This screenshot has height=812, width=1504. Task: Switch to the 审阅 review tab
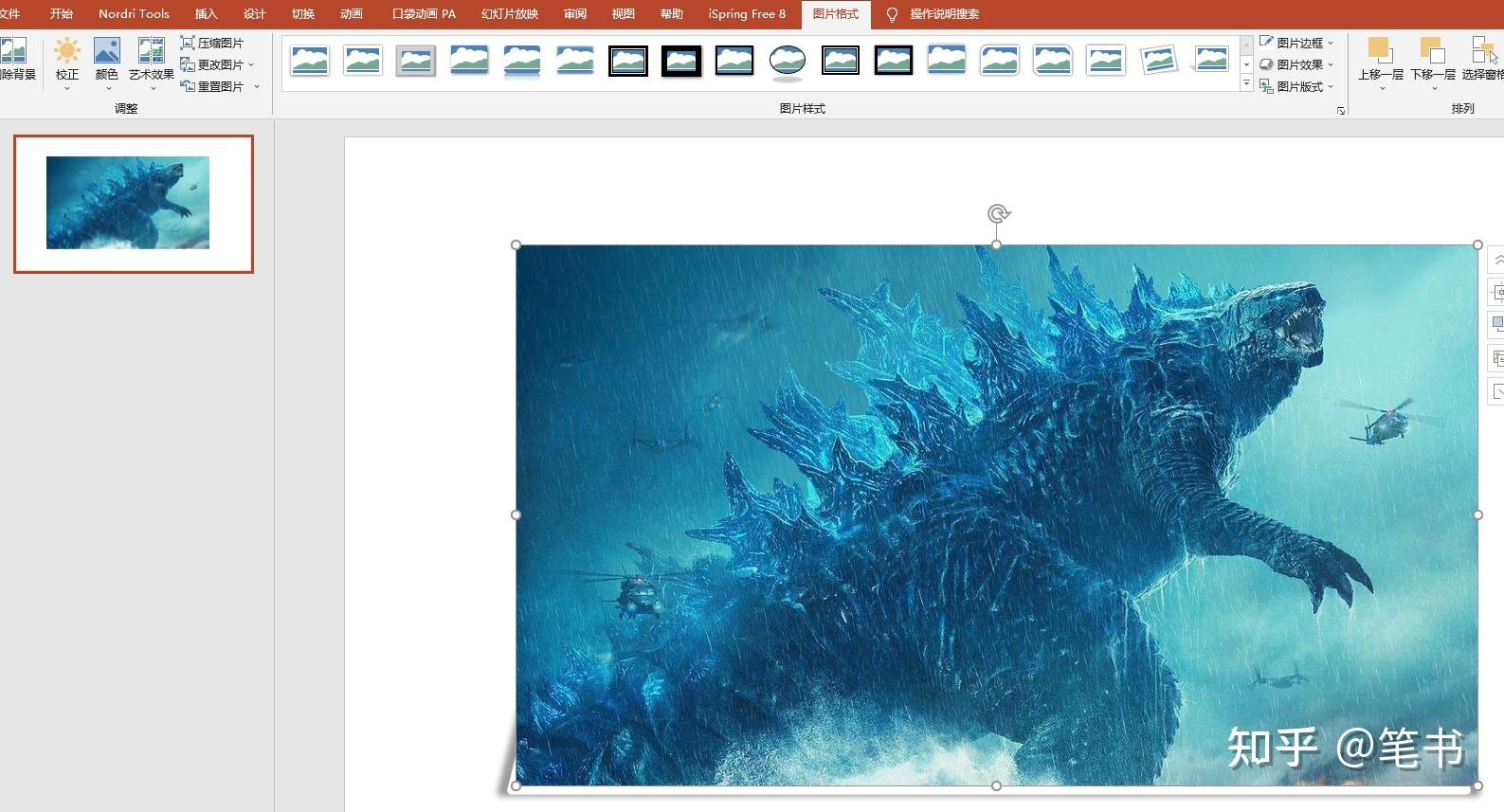tap(574, 14)
